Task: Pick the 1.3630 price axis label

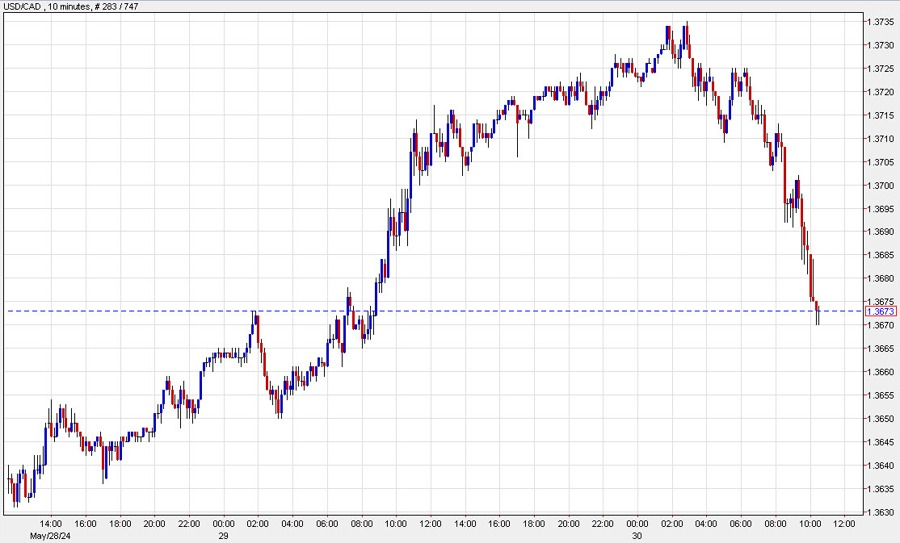Action: (880, 512)
